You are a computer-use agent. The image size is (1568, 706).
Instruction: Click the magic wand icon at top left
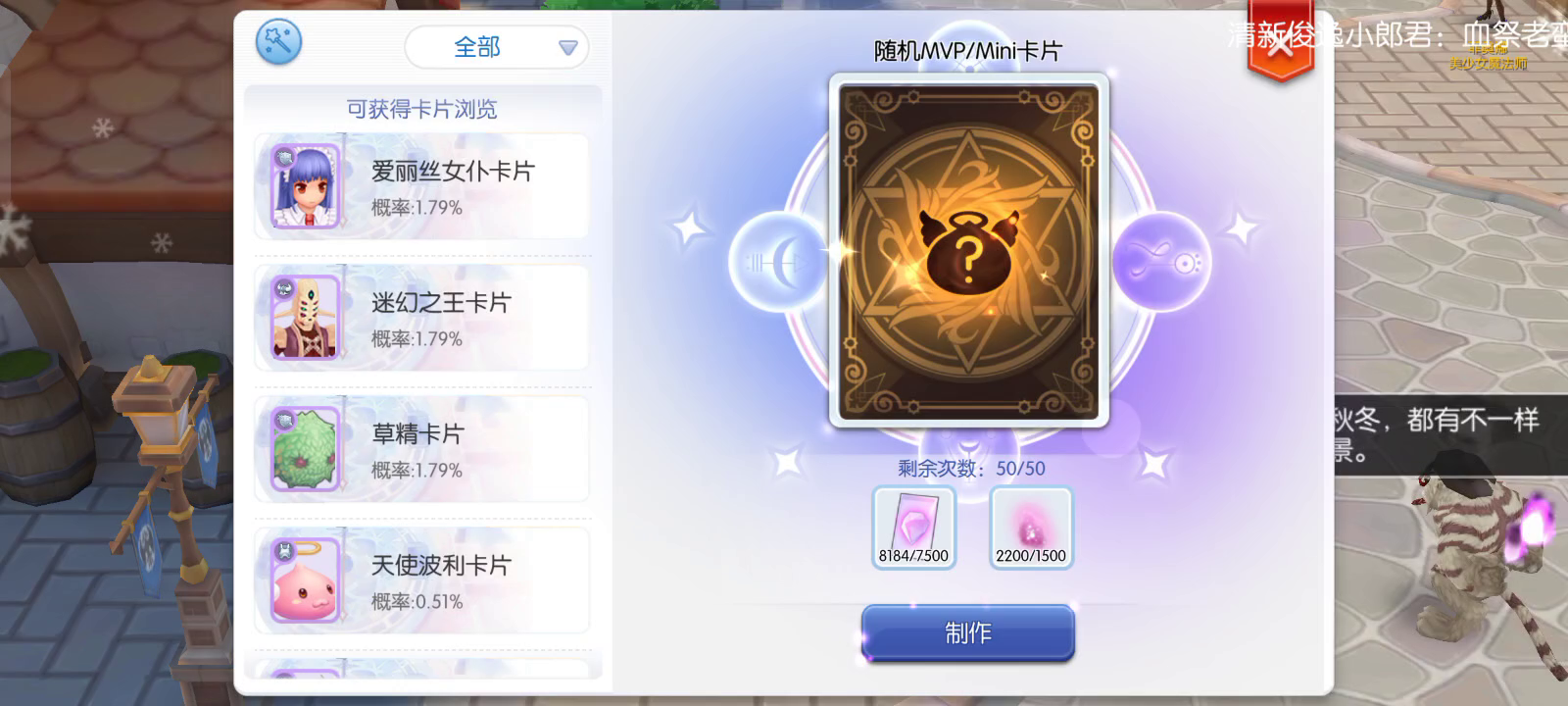click(x=279, y=43)
